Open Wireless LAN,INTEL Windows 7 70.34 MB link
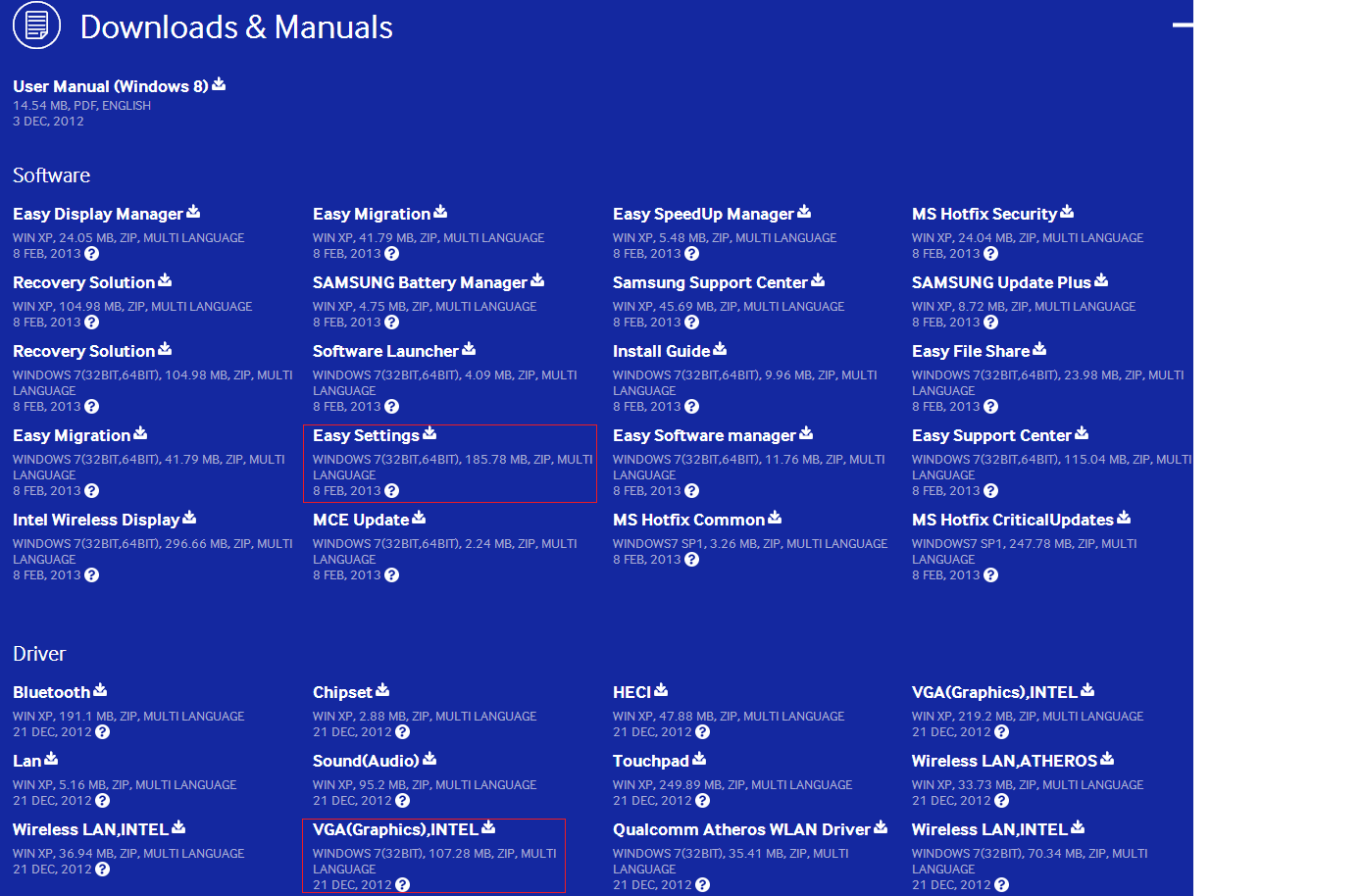 coord(989,829)
